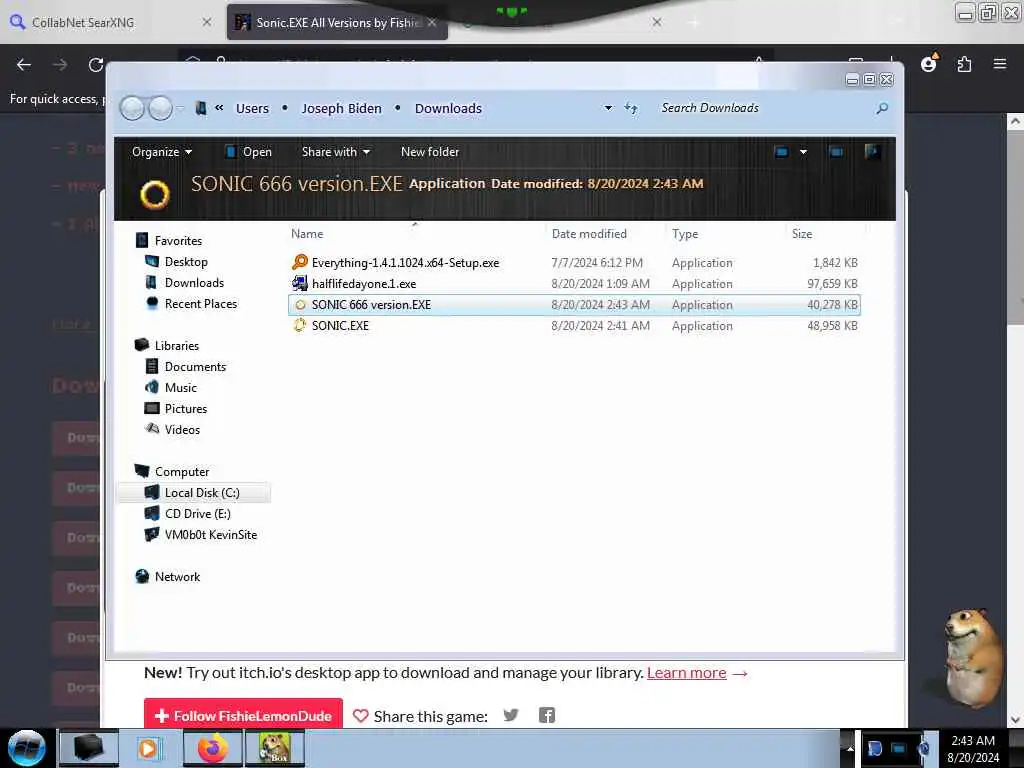
Task: Select Everything-1.4.1.1024.x64-Setup.exe file name
Action: [406, 263]
